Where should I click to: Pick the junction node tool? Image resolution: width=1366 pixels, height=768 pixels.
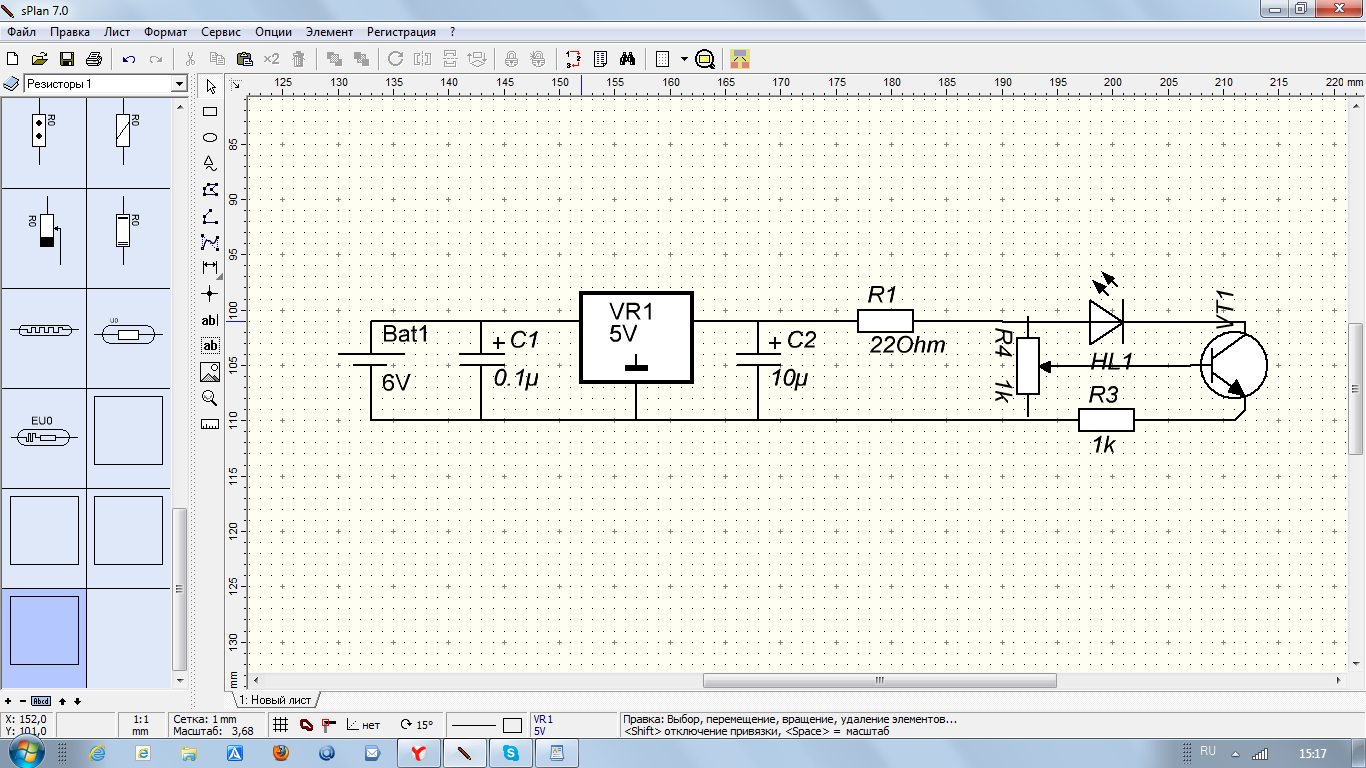click(x=210, y=293)
